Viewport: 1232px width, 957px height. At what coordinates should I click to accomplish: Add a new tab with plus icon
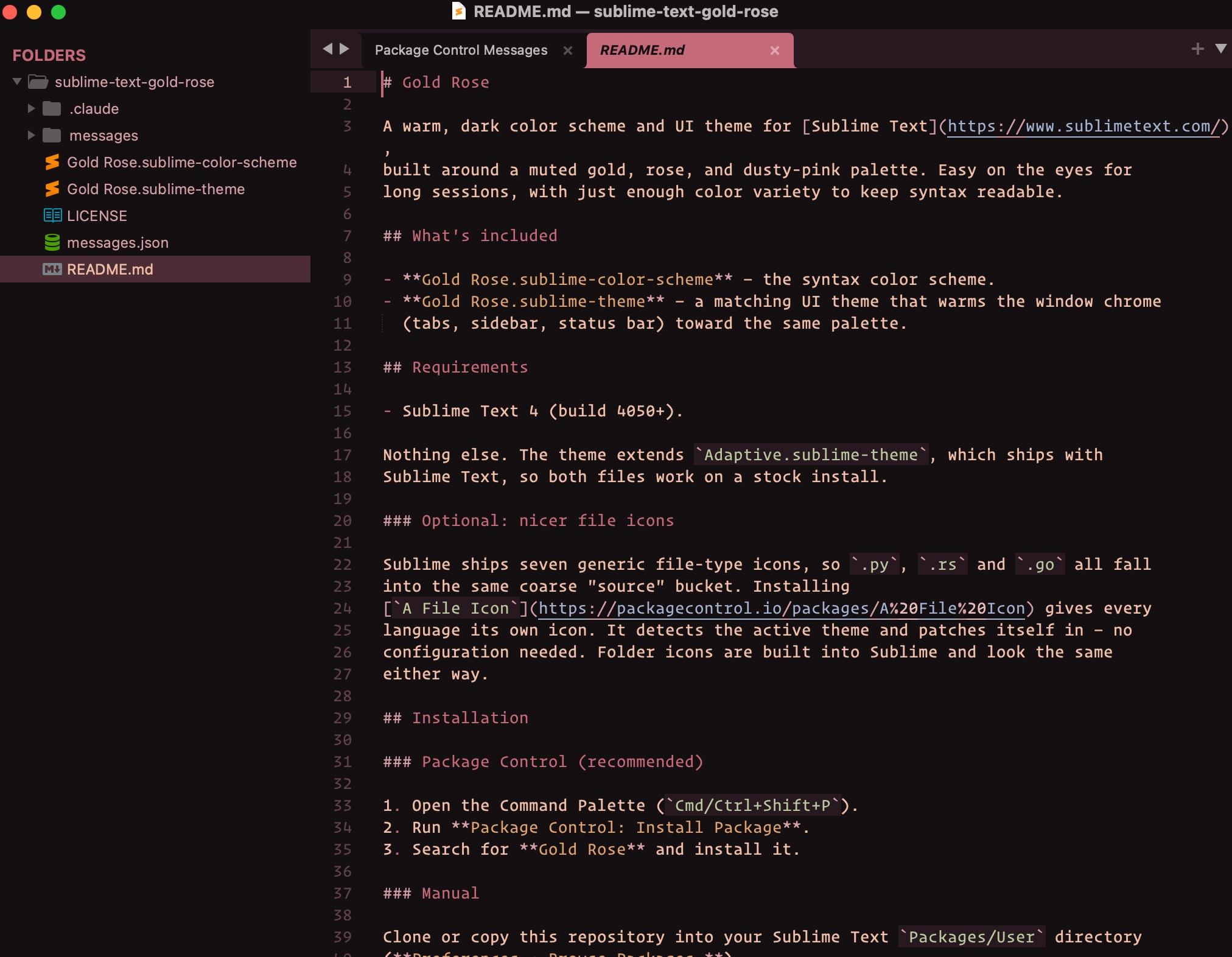[x=1198, y=49]
